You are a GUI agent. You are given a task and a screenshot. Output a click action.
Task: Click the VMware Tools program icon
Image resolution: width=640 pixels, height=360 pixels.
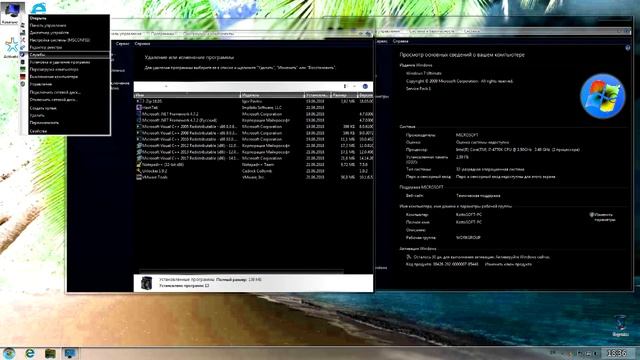[139, 177]
